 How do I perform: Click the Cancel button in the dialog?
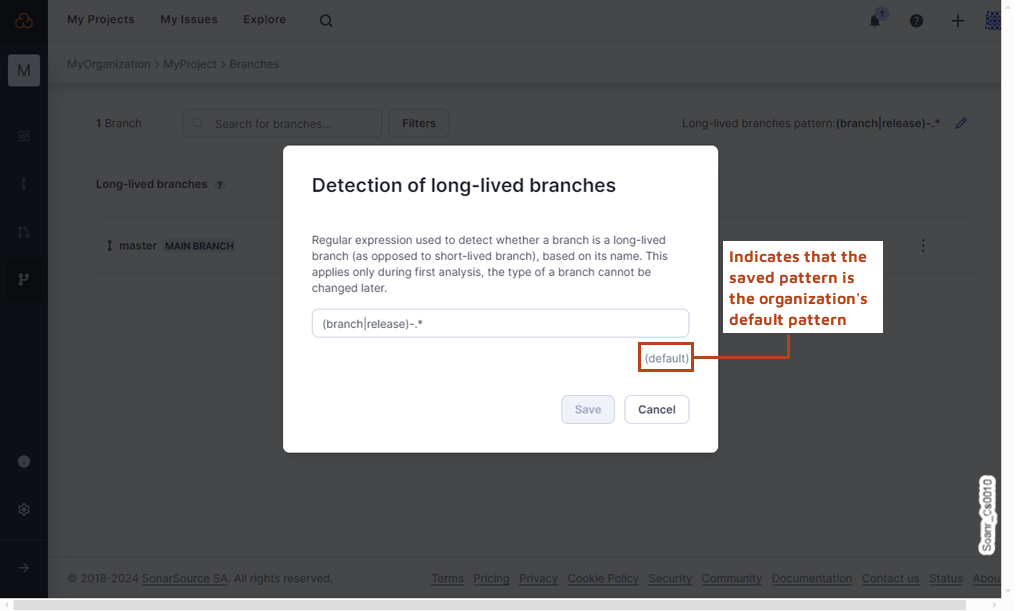(656, 409)
